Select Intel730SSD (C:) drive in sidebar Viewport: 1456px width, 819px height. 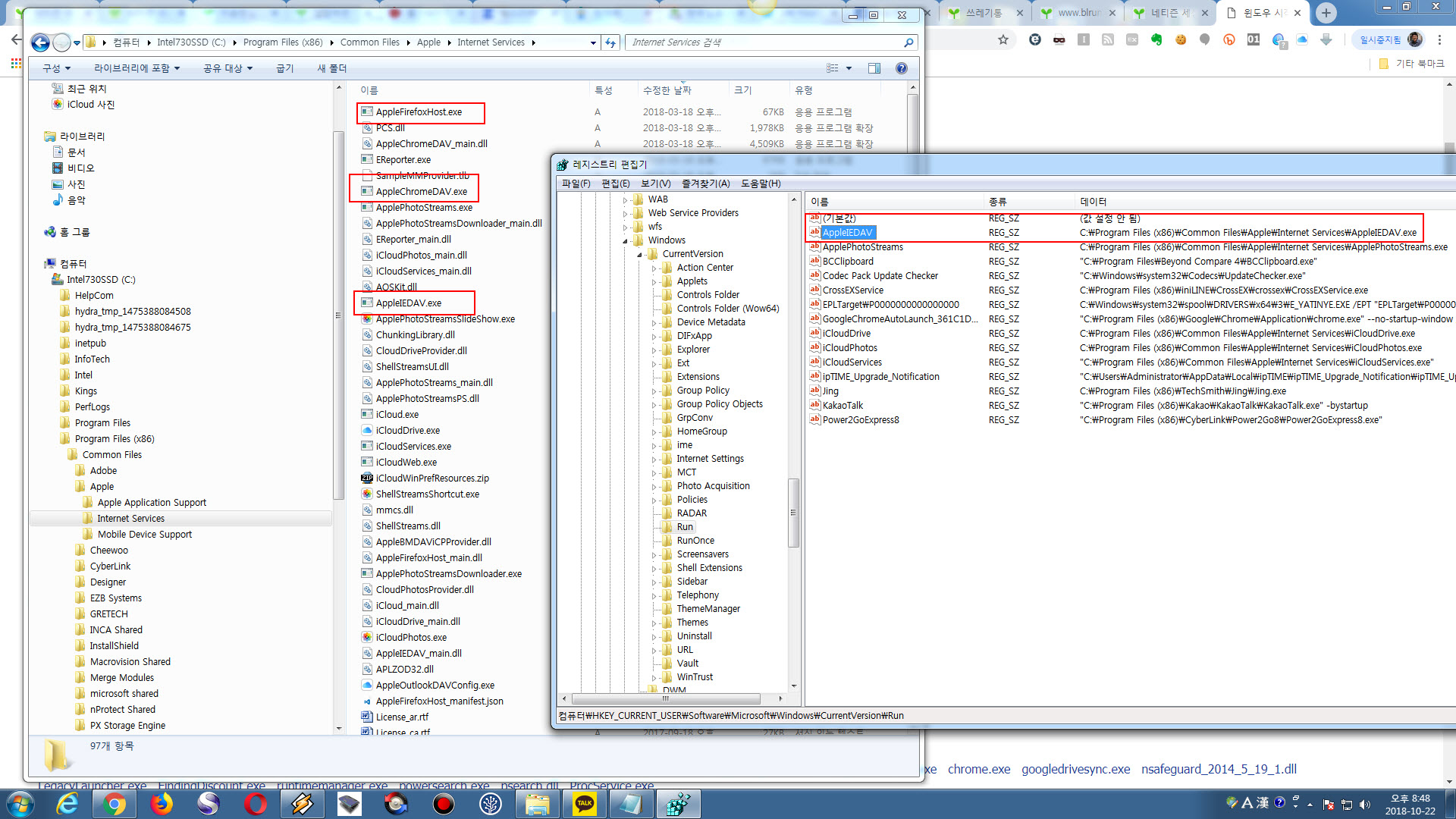pos(101,280)
